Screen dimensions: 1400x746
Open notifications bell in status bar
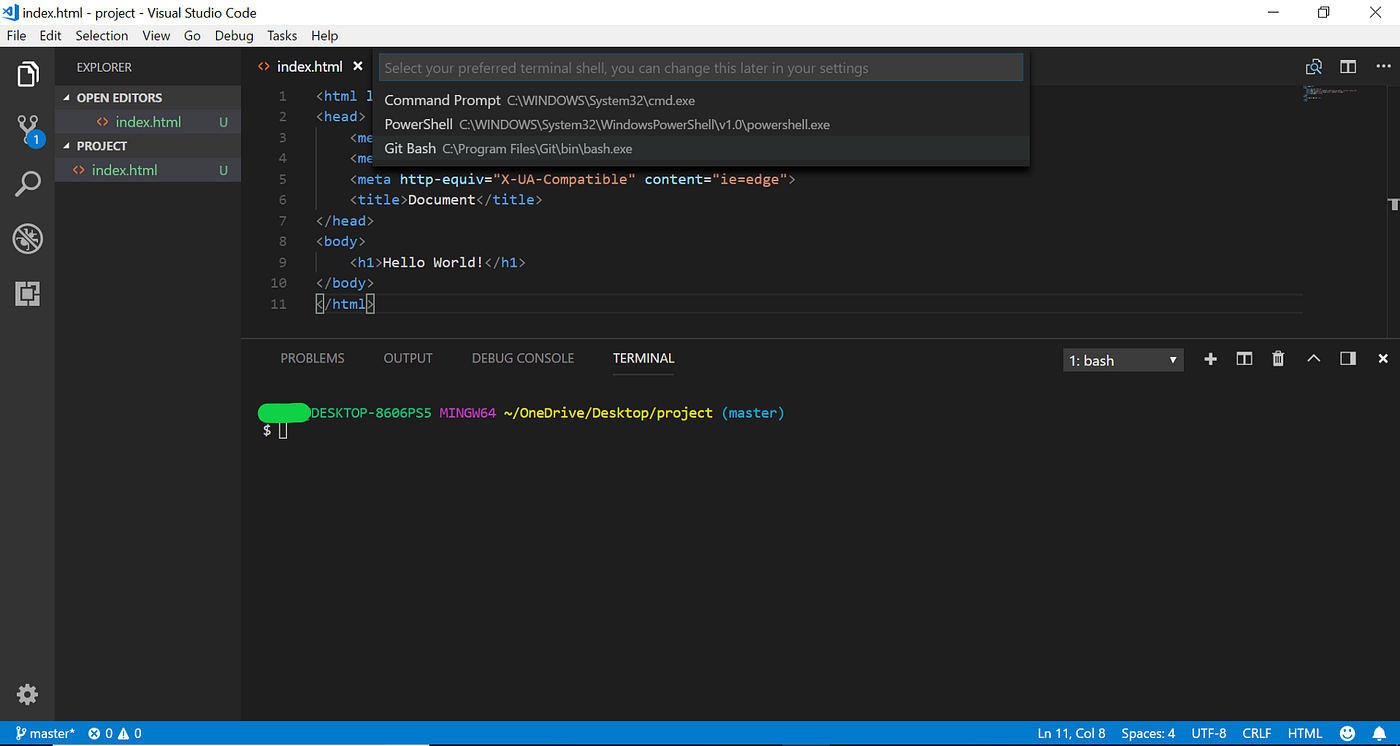(1379, 733)
